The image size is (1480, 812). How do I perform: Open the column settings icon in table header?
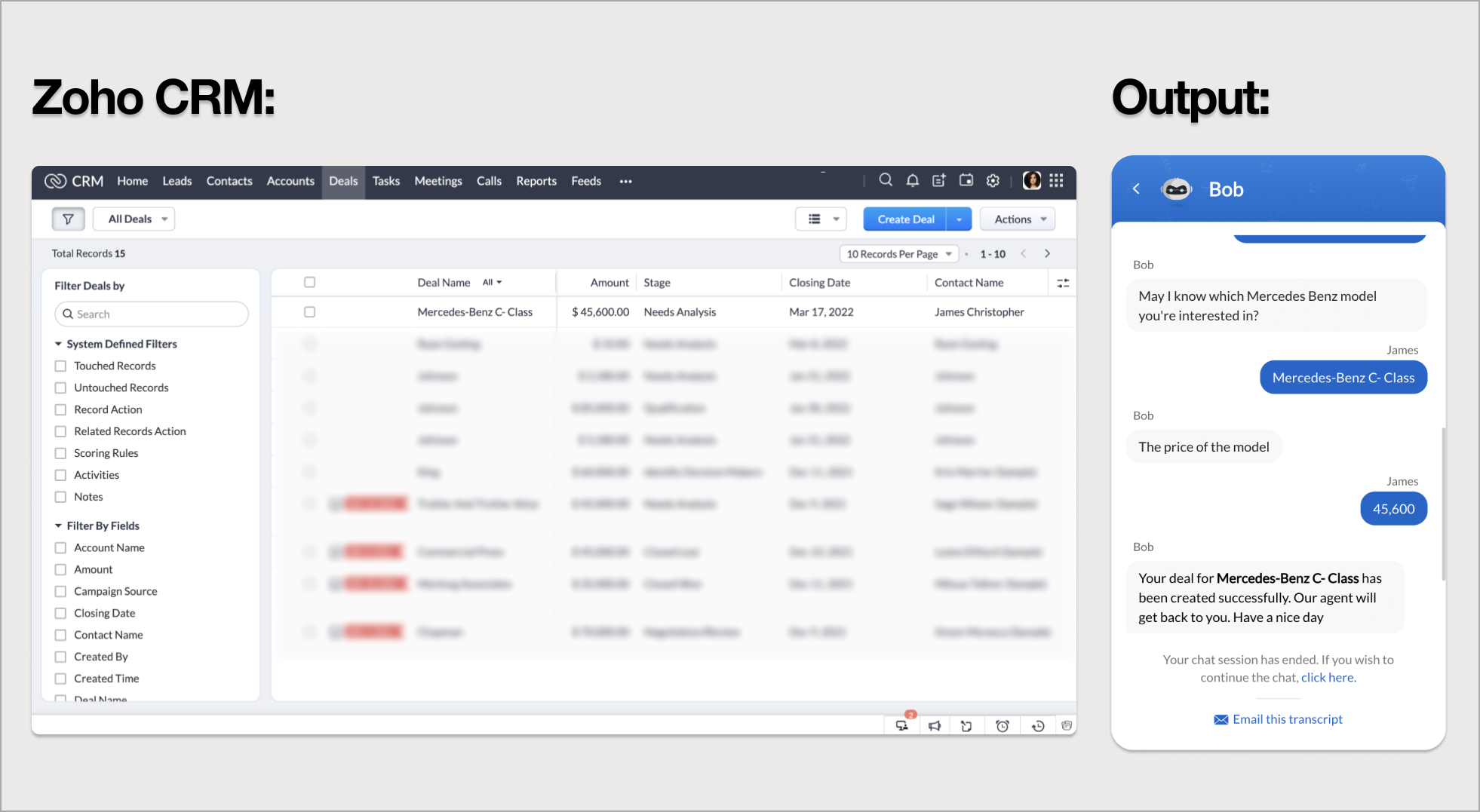pos(1063,283)
